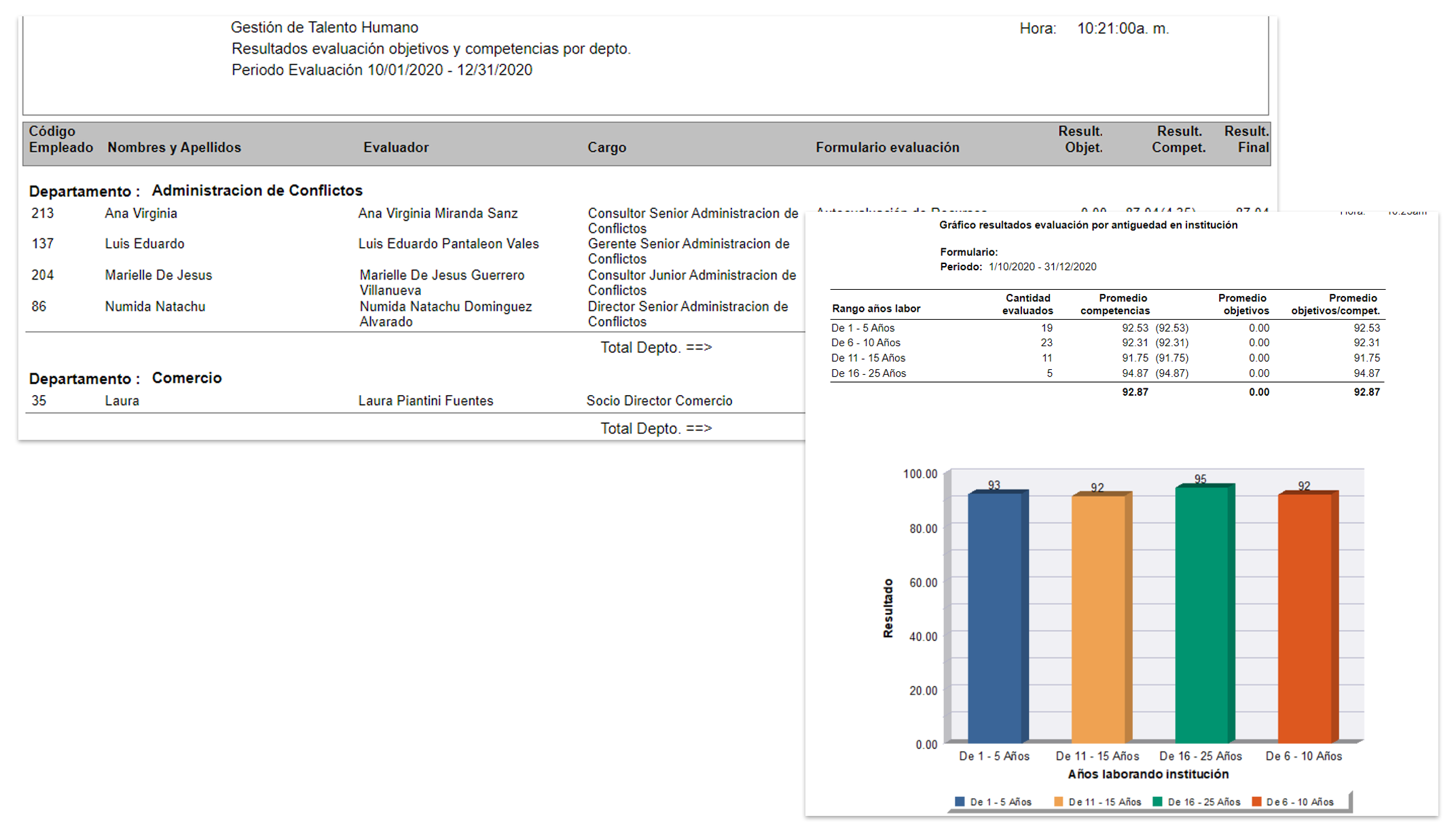1456x822 pixels.
Task: Click the name 'Laura' in Comercio
Action: point(122,400)
